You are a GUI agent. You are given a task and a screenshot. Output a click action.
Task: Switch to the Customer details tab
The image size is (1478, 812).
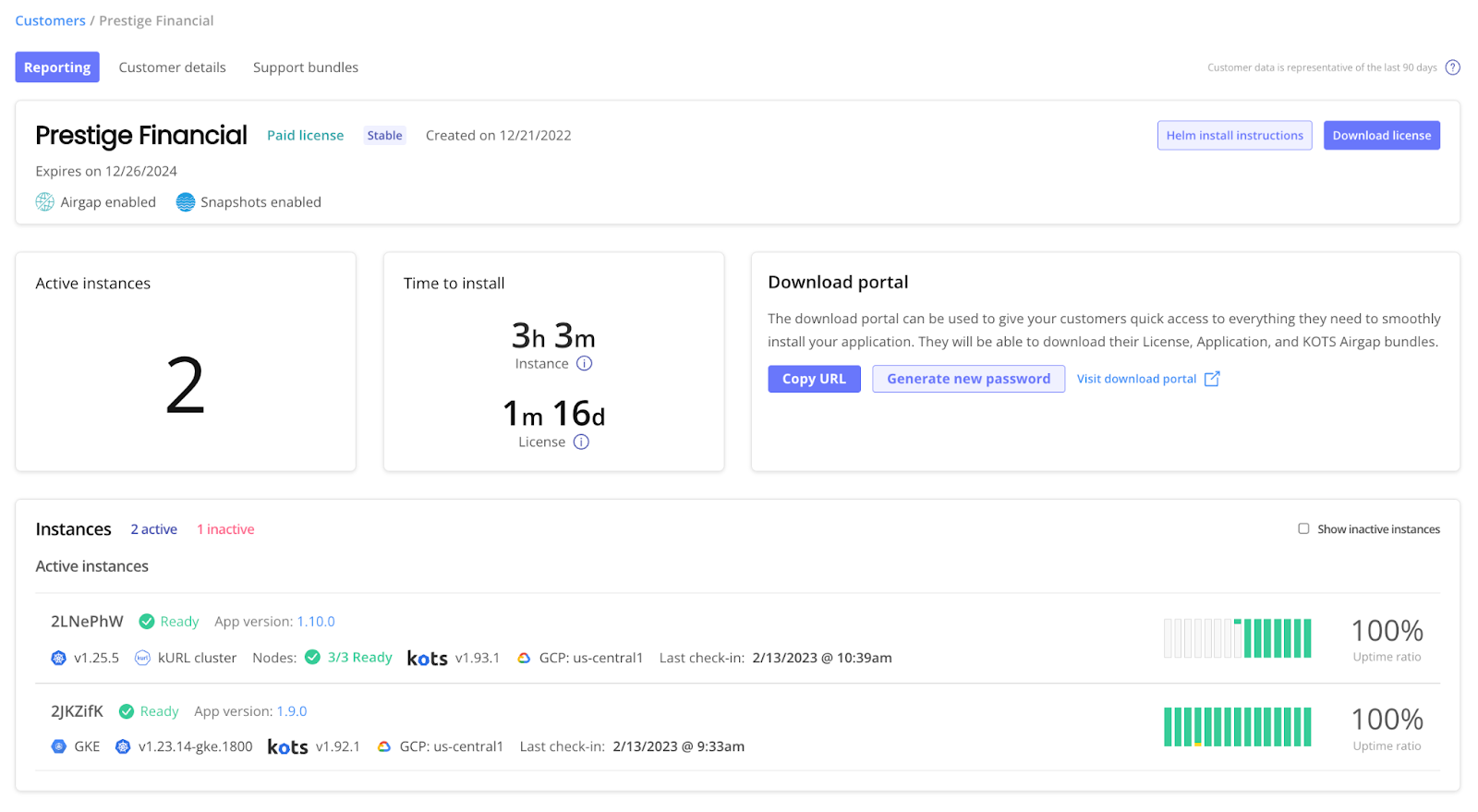click(172, 67)
